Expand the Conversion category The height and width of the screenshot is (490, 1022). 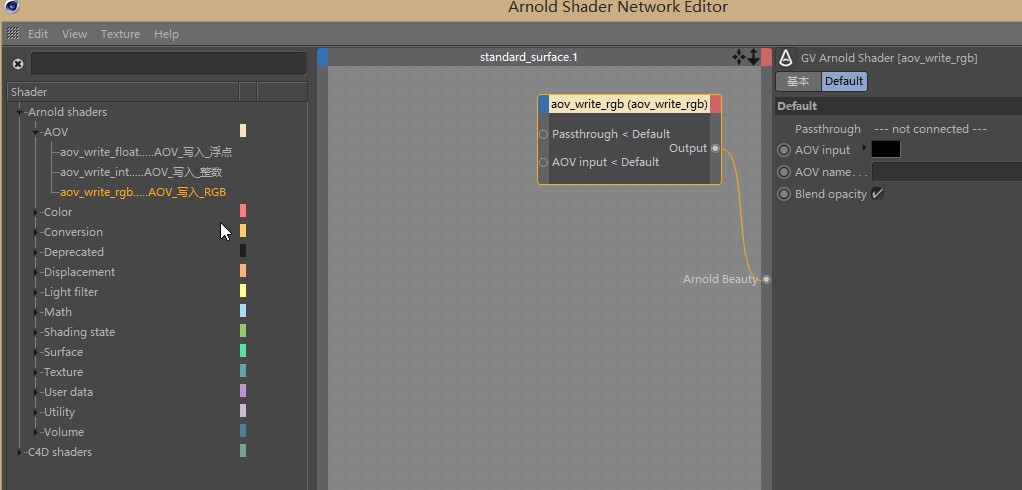point(36,232)
